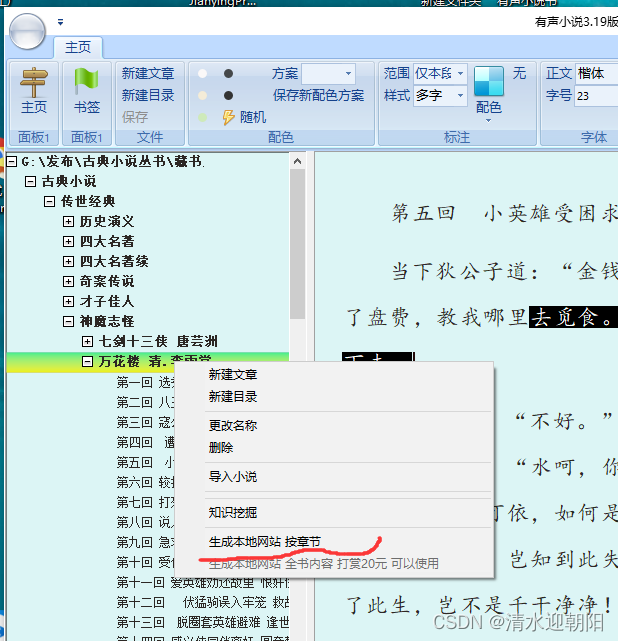Screen dimensions: 618x641
Task: Collapse the 神魔志怪 tree node
Action: pos(68,321)
